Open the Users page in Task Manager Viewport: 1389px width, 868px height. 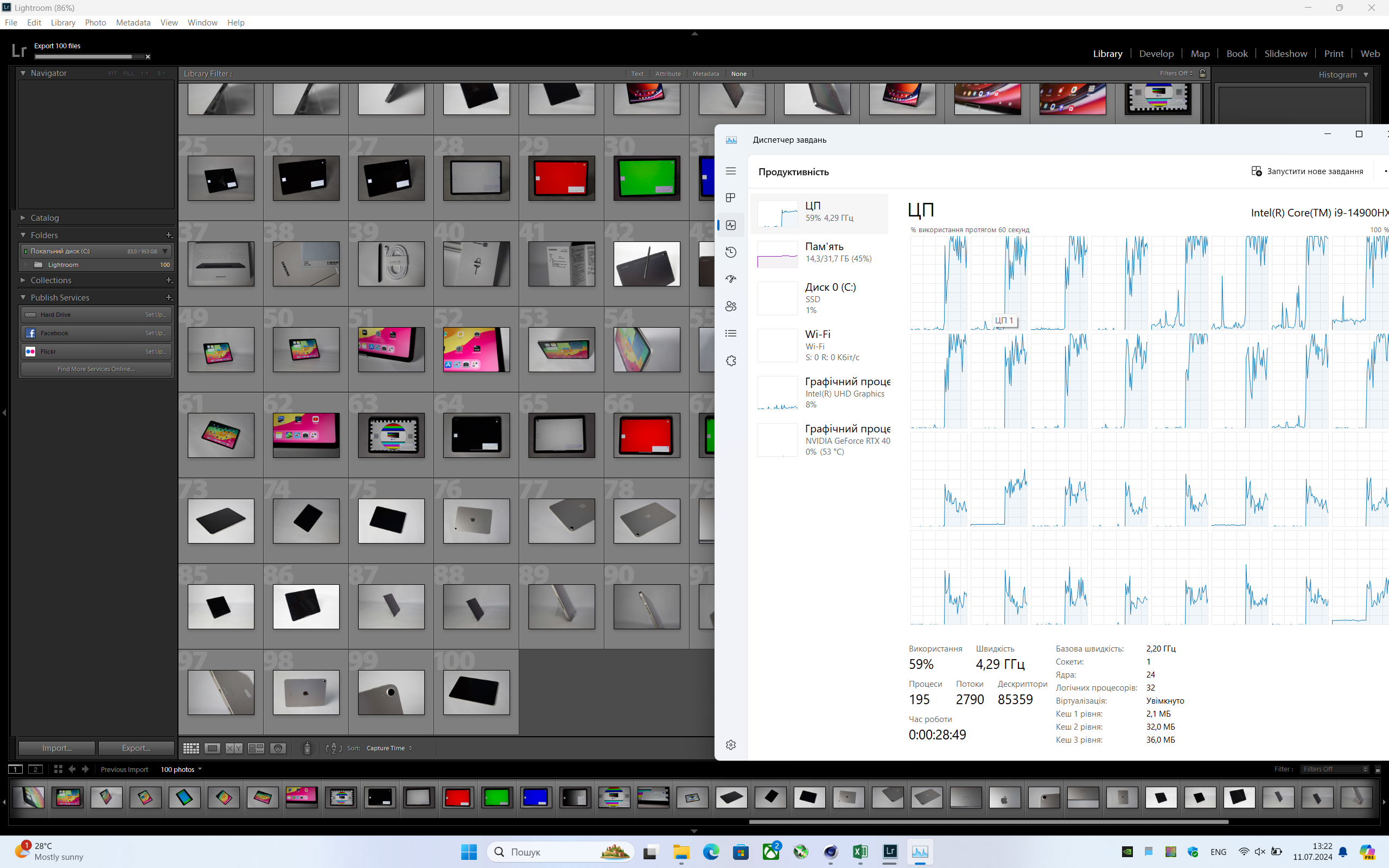731,307
